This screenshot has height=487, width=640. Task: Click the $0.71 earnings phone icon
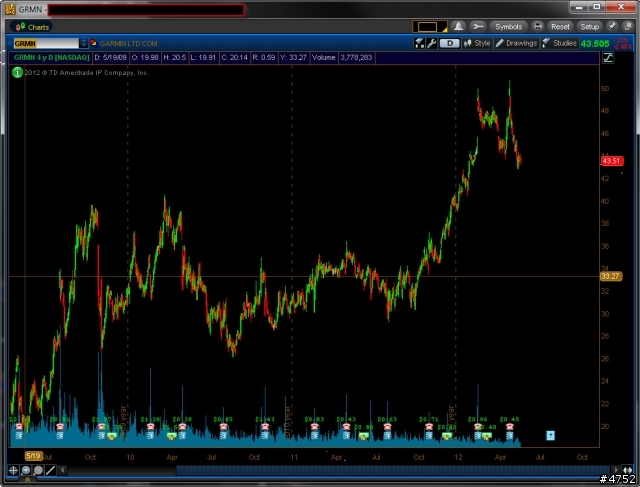coord(429,427)
